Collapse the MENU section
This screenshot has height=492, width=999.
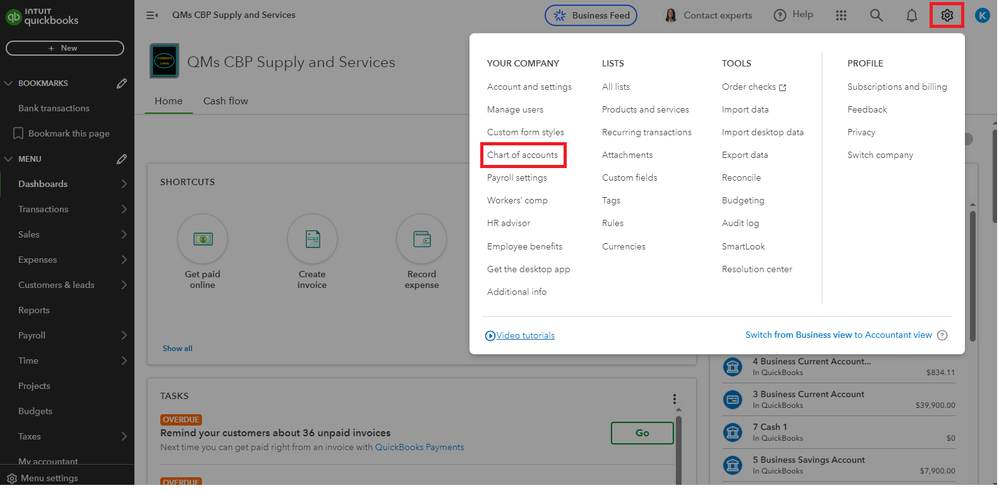(x=8, y=159)
